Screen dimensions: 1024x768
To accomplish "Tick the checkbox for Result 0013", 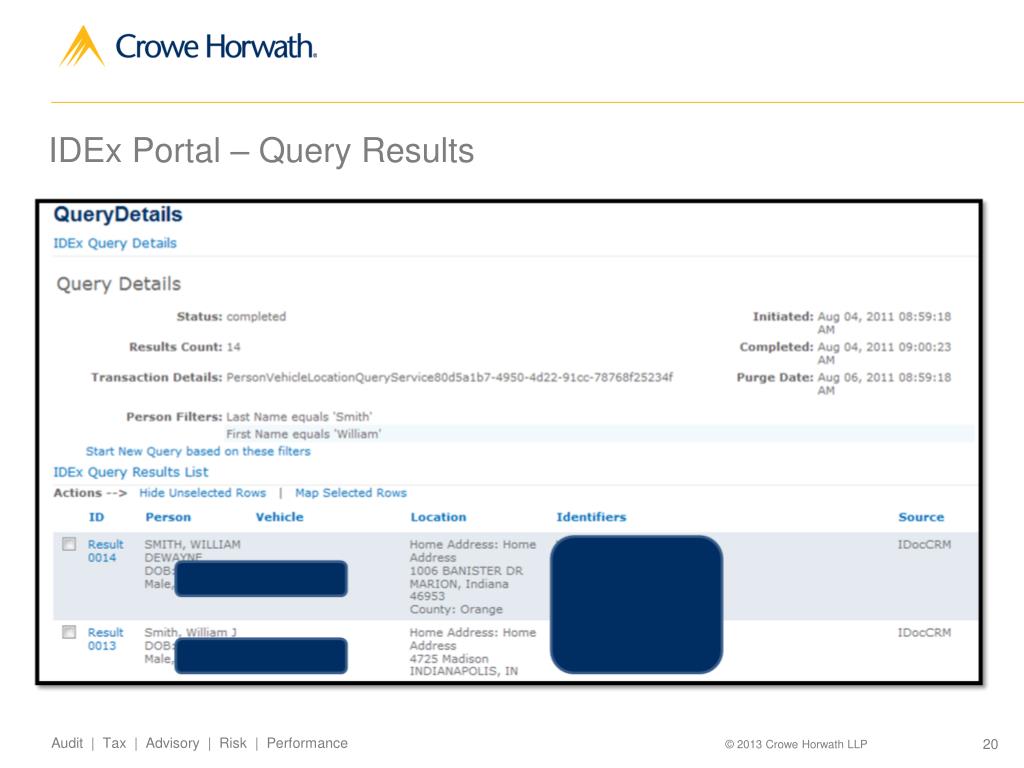I will pyautogui.click(x=69, y=632).
